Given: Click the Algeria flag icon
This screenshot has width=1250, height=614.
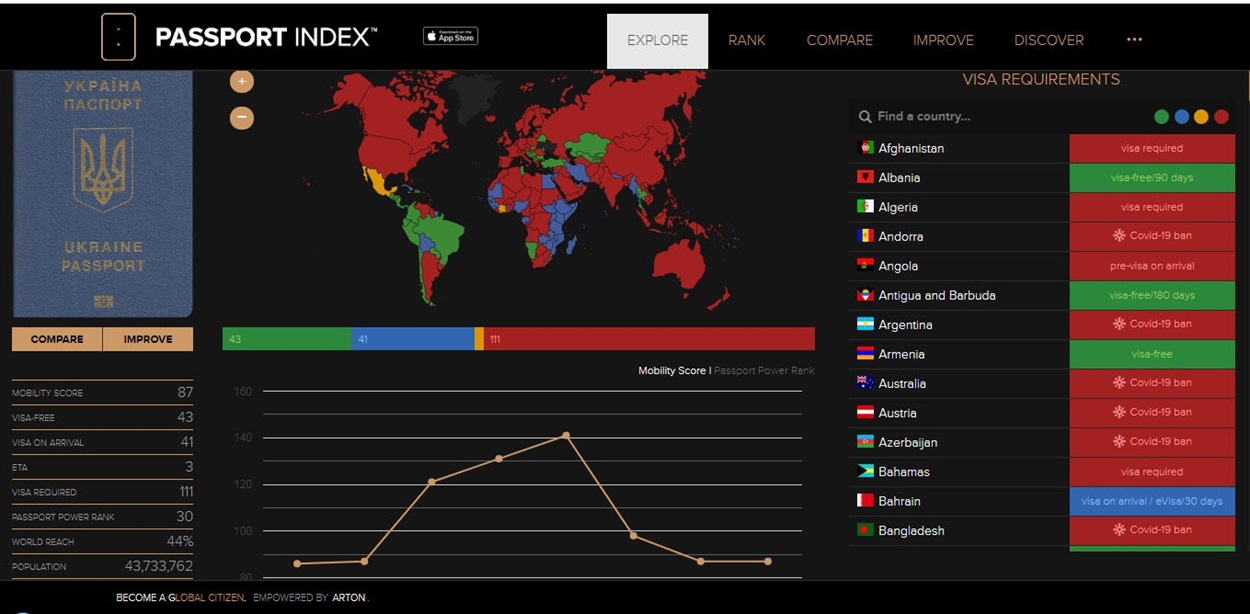Looking at the screenshot, I should coord(865,207).
